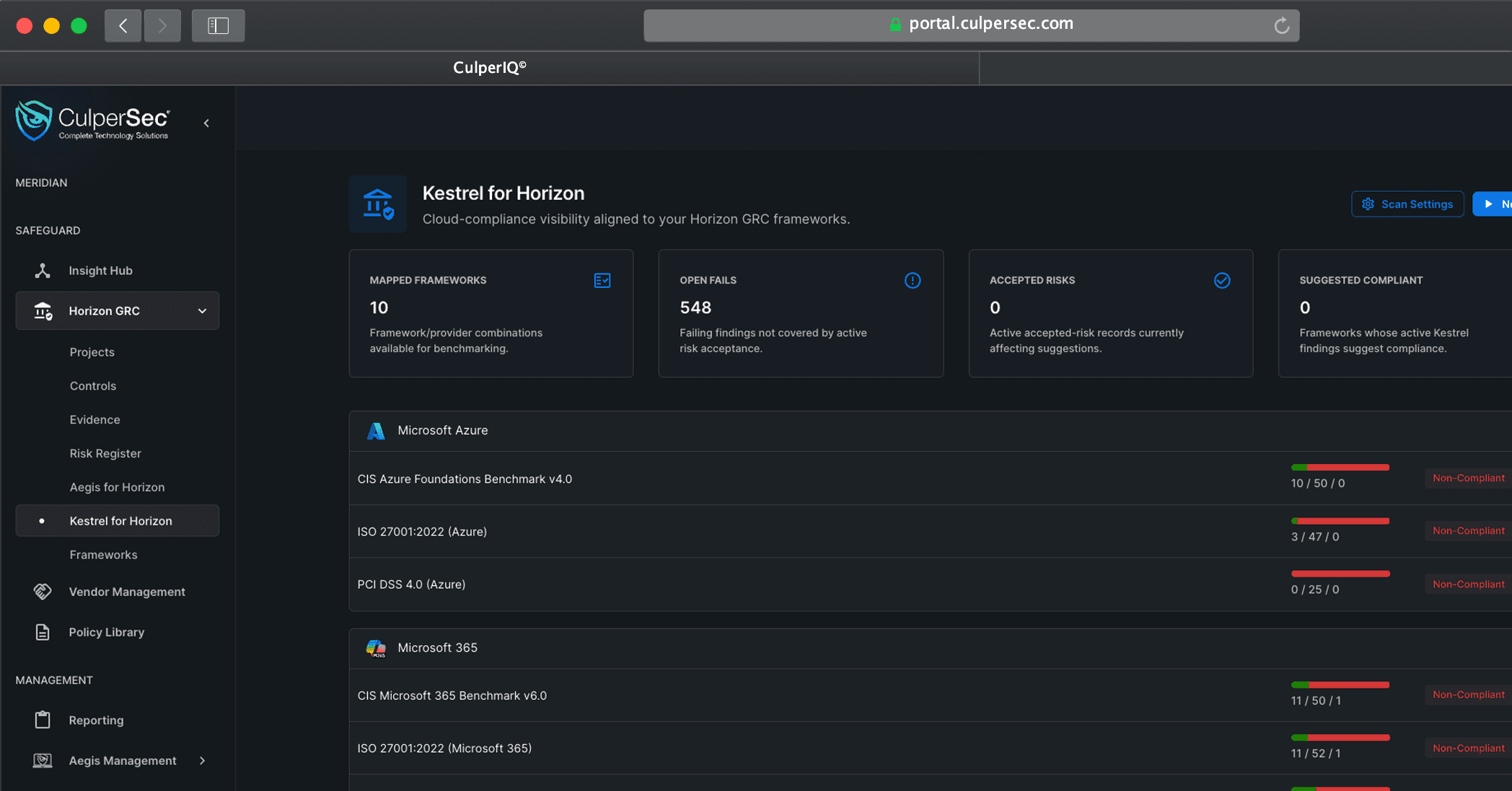
Task: Click Non-Compliant badge for CIS Microsoft 365
Action: tap(1468, 695)
